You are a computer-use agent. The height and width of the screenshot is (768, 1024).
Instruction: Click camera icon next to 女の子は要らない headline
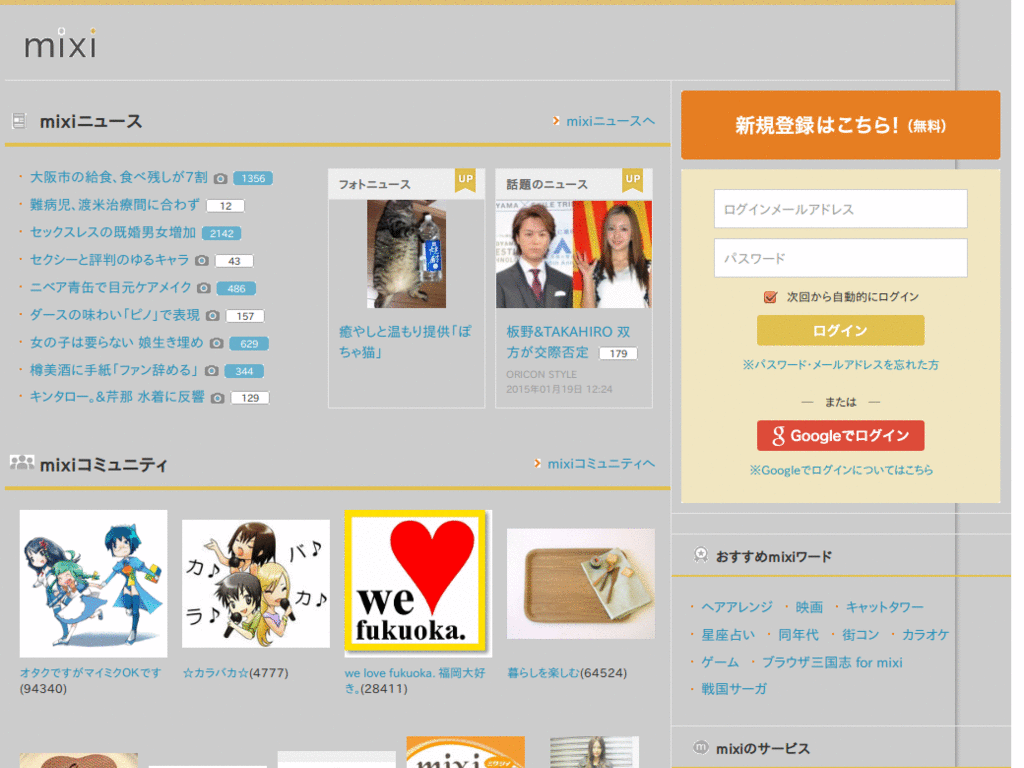point(217,344)
